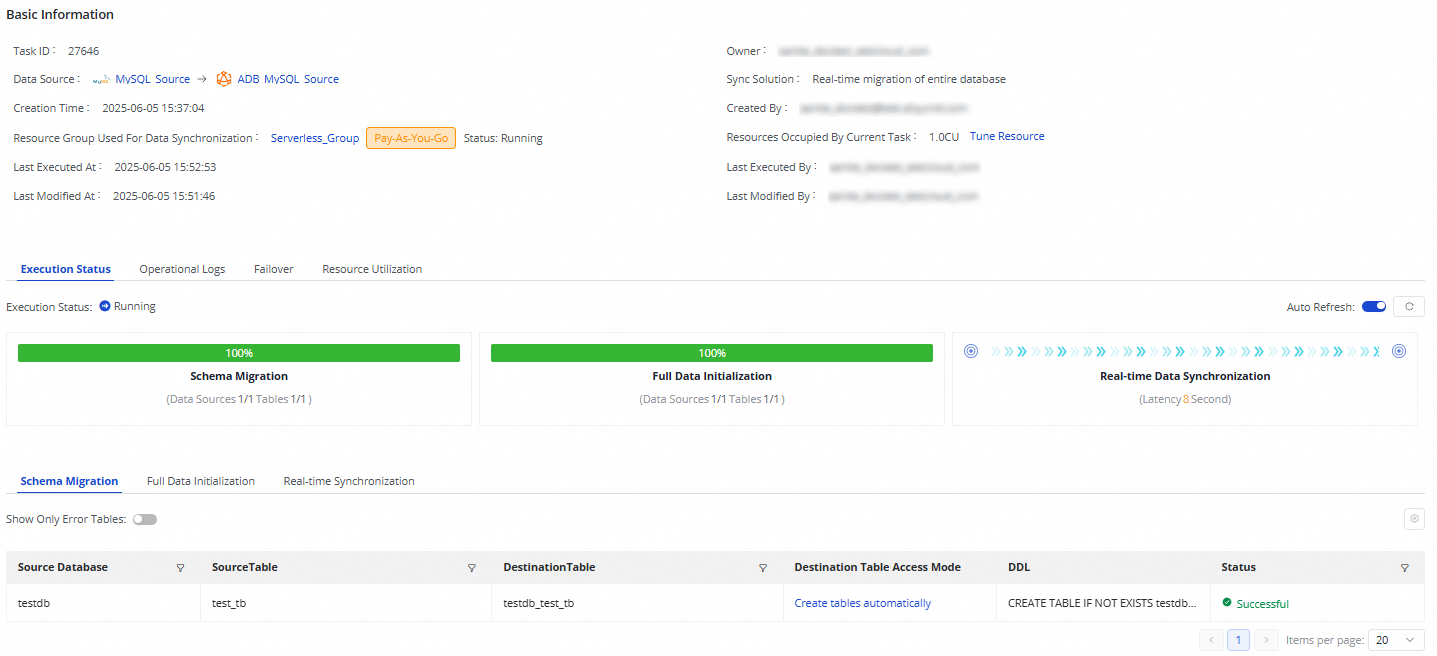Go to next page arrow
Screen dimensions: 1437x656
tap(1267, 640)
